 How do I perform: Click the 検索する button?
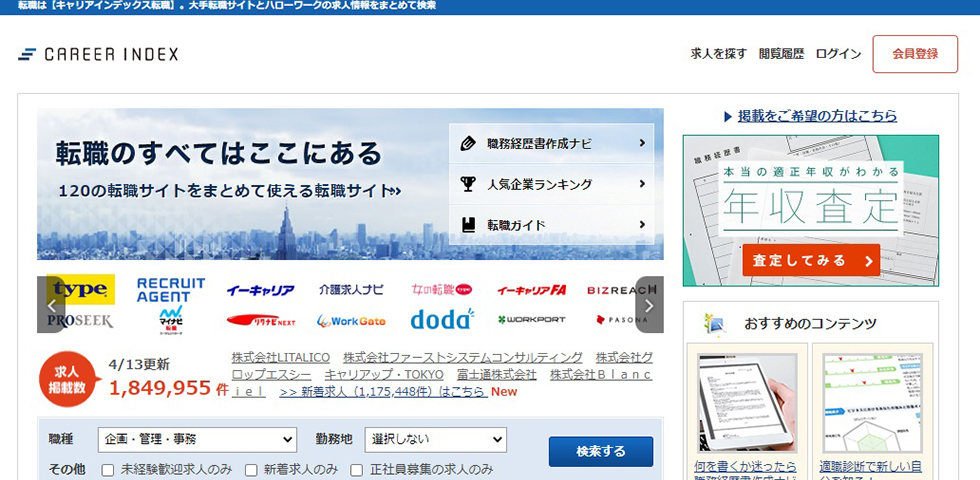pyautogui.click(x=601, y=451)
